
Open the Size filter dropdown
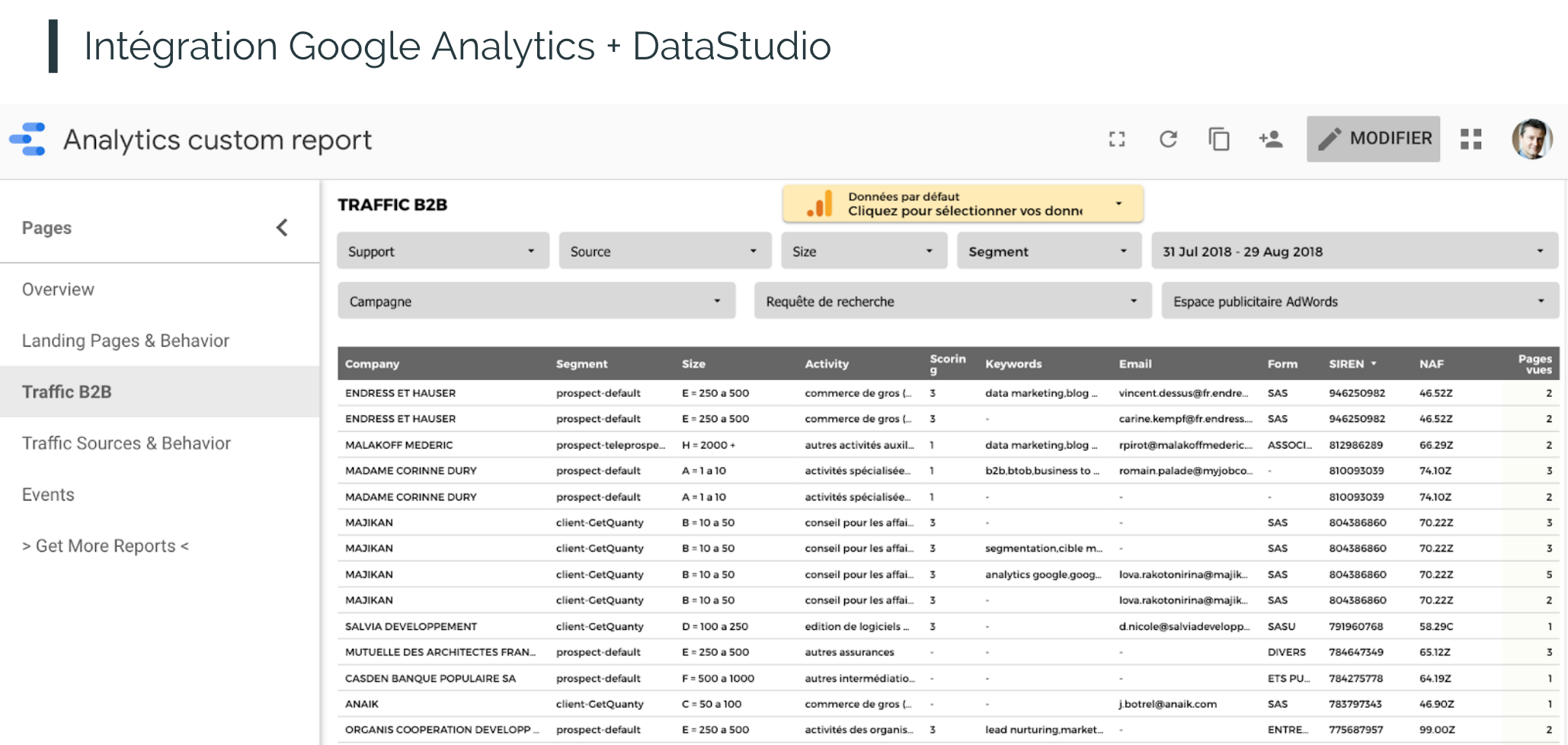(x=864, y=251)
